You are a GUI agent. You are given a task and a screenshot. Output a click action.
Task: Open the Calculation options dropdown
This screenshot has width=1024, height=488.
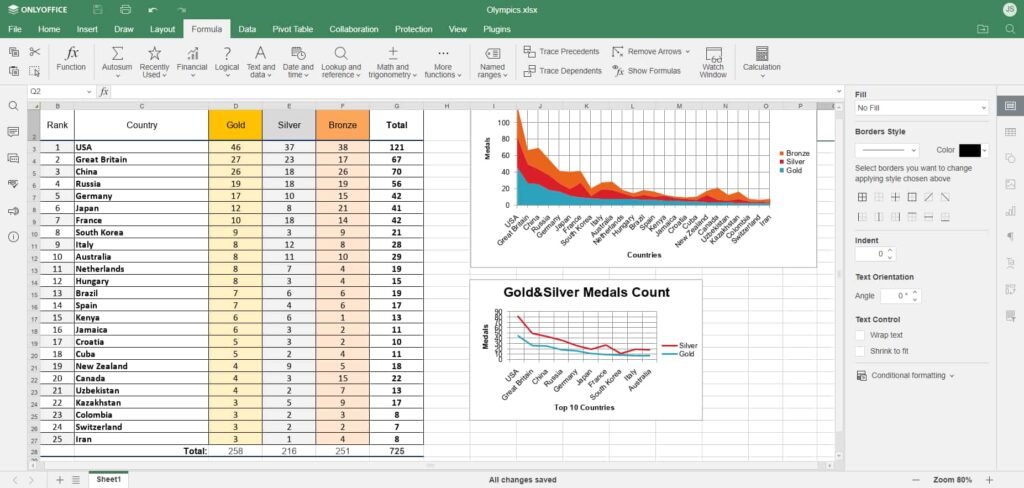pos(761,63)
